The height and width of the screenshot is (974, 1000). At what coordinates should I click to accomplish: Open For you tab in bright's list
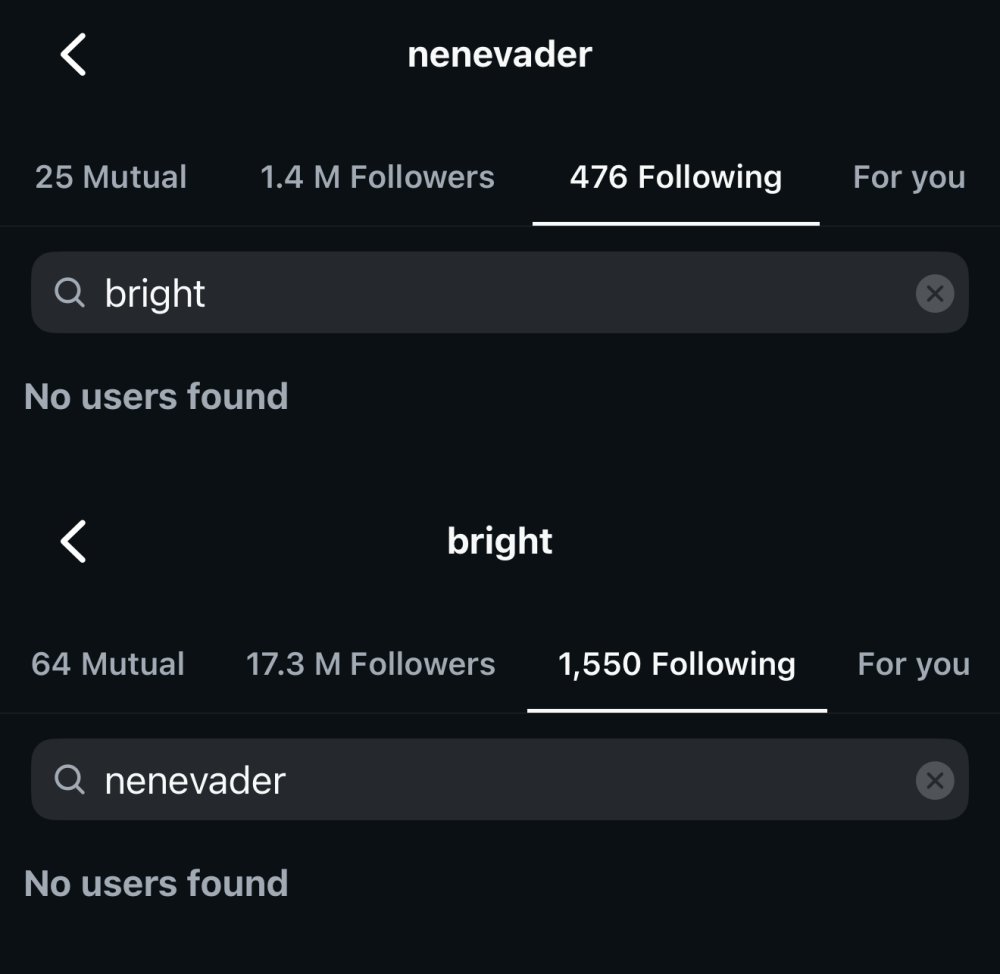pyautogui.click(x=913, y=664)
